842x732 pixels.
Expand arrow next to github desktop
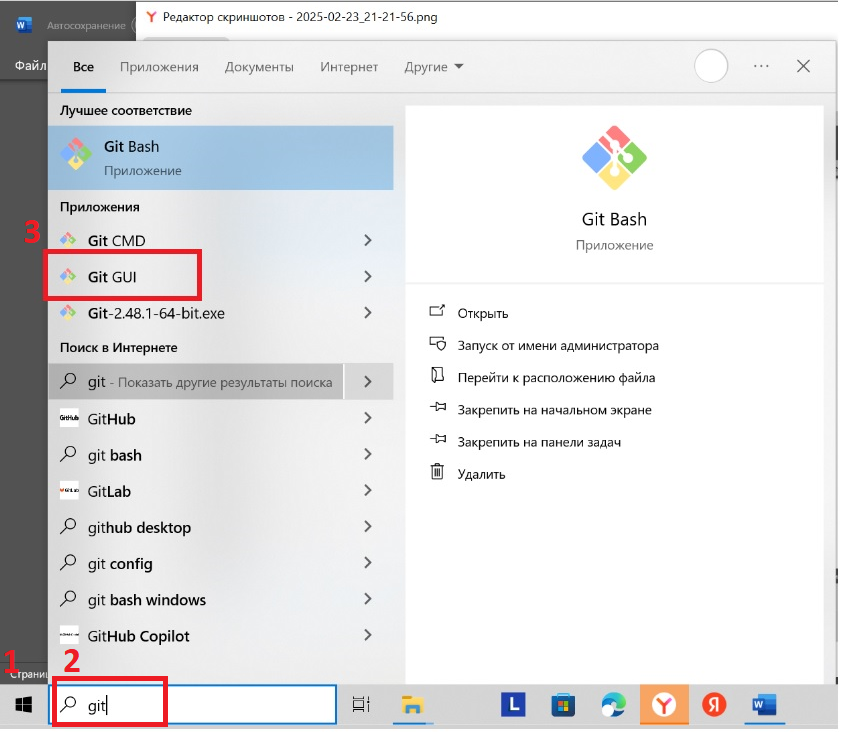(x=368, y=527)
